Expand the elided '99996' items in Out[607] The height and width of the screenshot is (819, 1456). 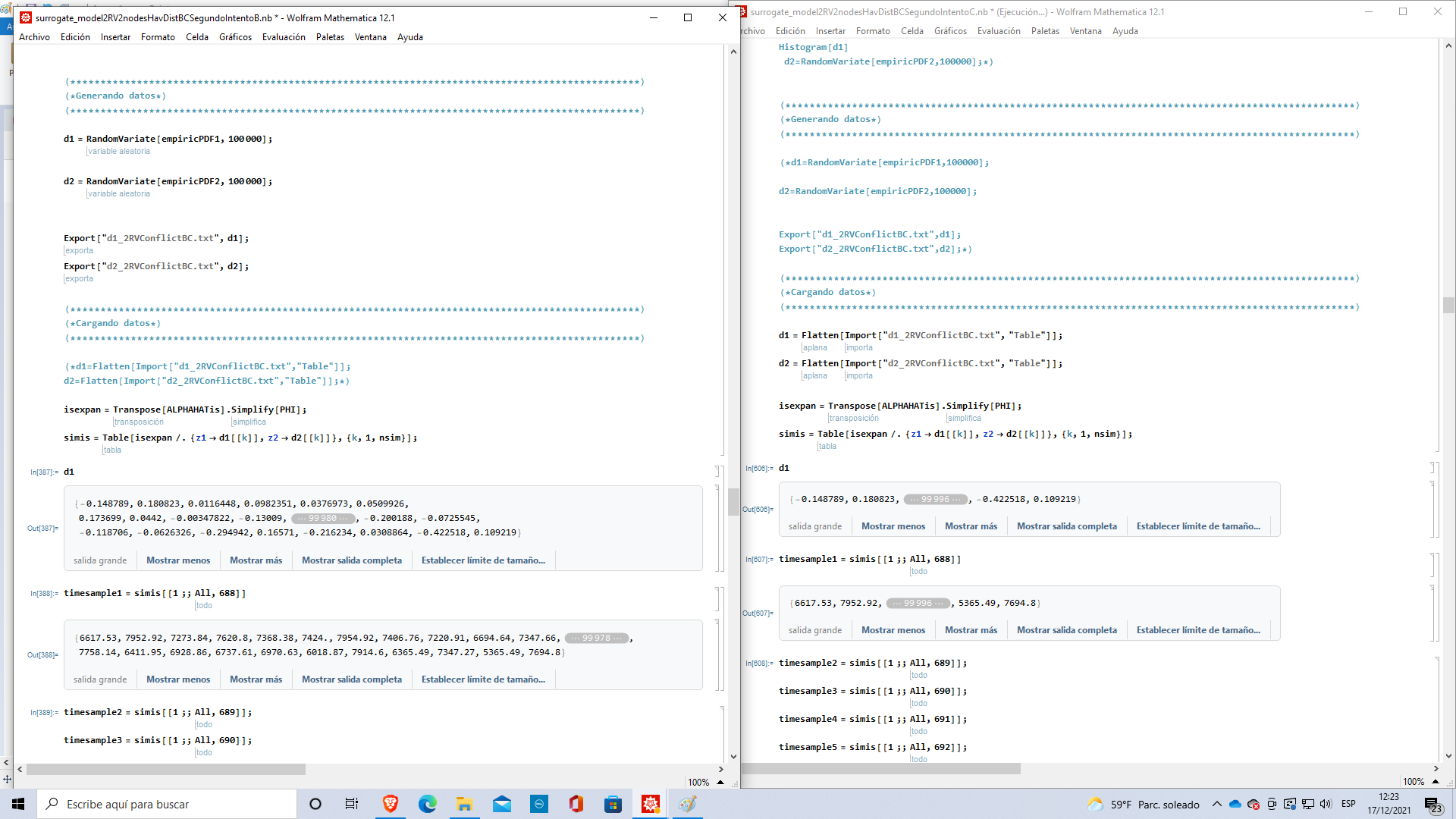[918, 604]
